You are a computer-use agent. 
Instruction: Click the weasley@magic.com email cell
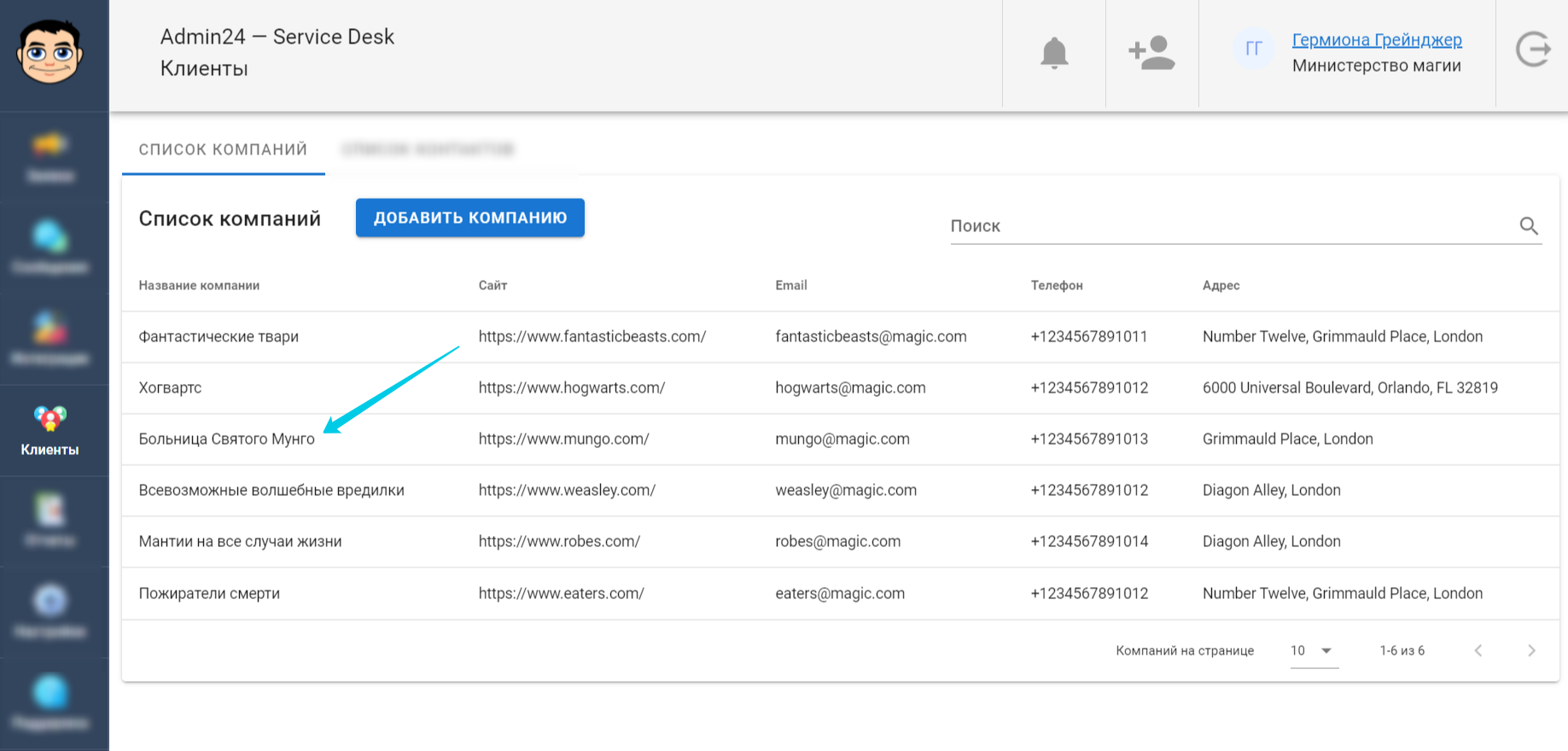pos(846,491)
